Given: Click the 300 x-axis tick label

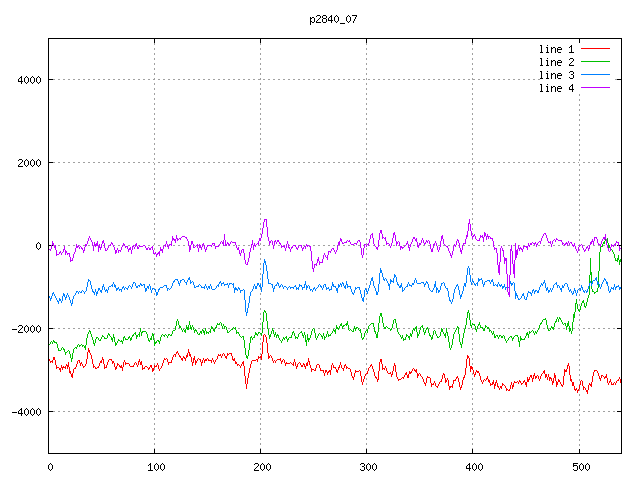Looking at the screenshot, I should pyautogui.click(x=367, y=466).
